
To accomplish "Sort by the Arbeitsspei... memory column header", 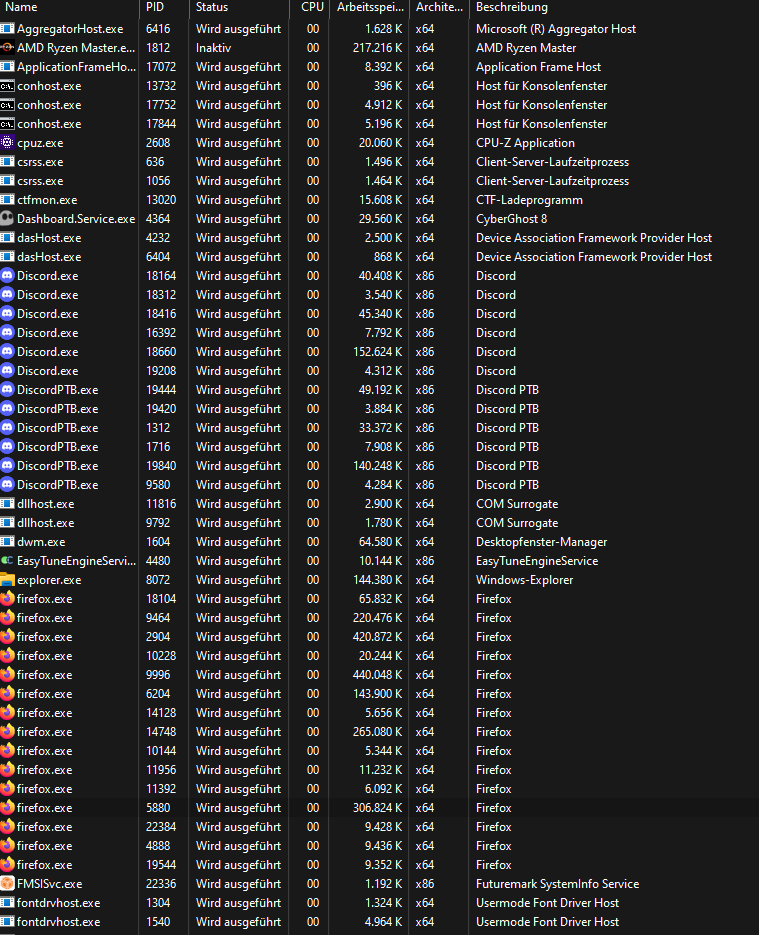I will coord(370,7).
